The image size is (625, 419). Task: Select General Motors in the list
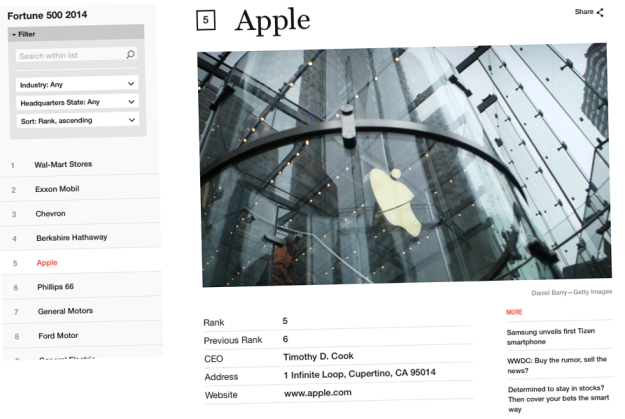pyautogui.click(x=65, y=311)
